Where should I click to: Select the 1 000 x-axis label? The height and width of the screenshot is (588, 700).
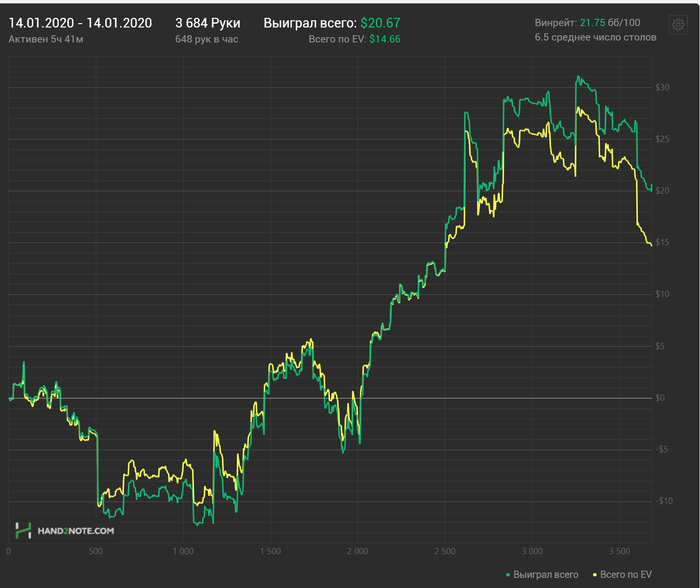tap(183, 551)
